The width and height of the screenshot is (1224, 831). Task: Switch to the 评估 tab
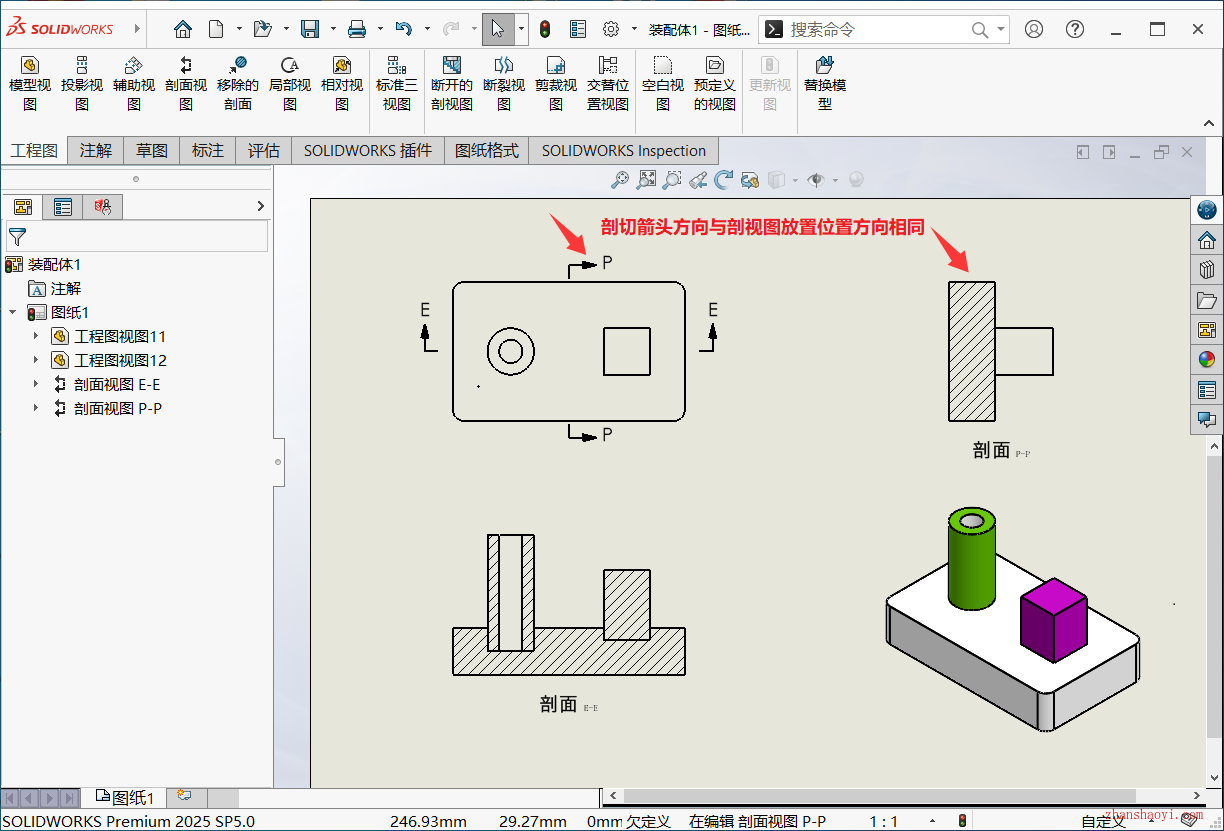coord(264,151)
